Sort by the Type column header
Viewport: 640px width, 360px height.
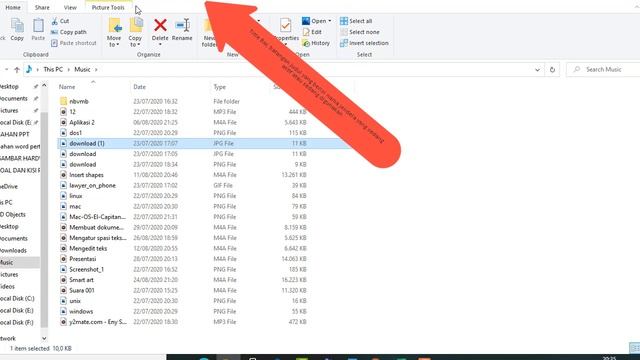click(220, 87)
